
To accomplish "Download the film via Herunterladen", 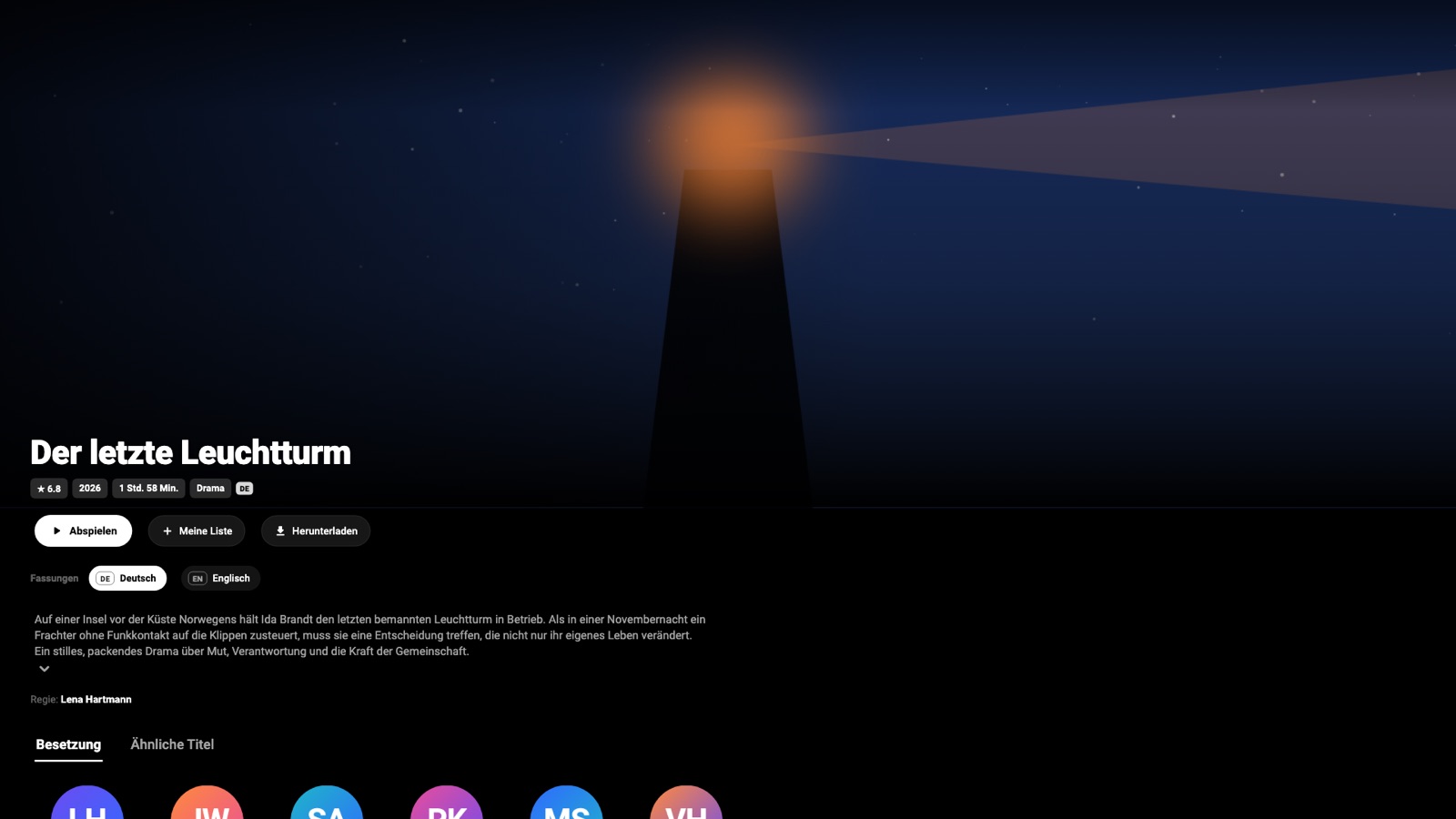I will coord(316,531).
